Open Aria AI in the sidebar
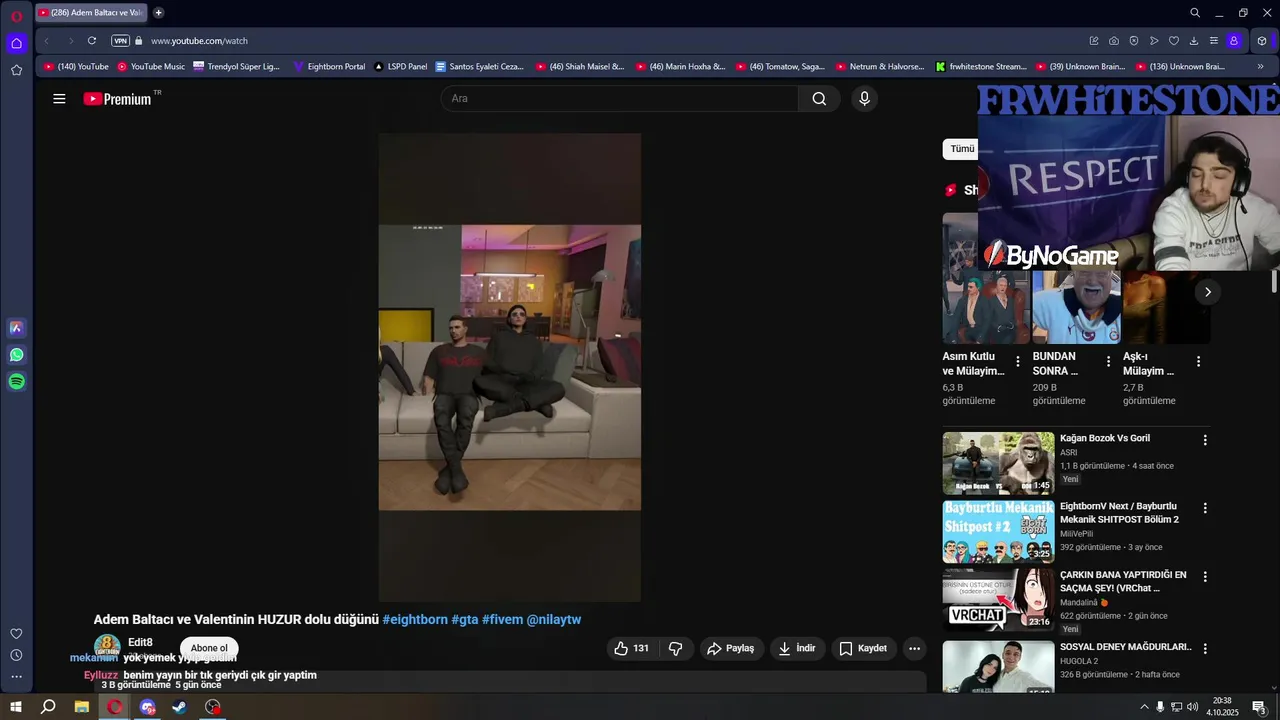 16,328
